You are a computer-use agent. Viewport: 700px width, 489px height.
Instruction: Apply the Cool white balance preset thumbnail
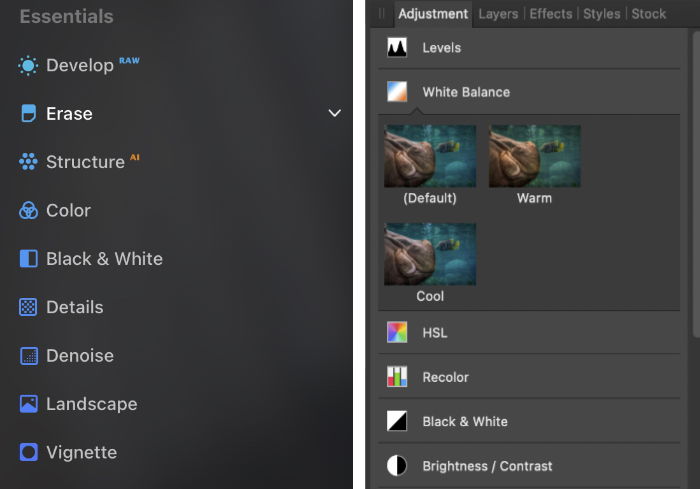(430, 254)
